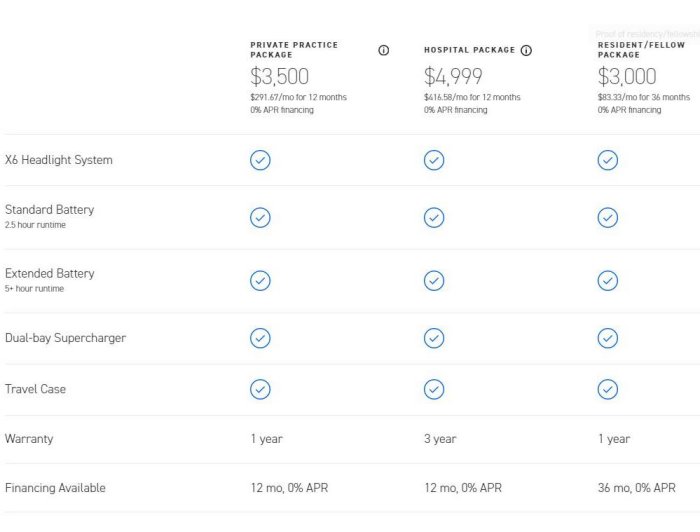Click Dual-bay Supercharger checkmark under Hospital Package
700x532 pixels.
click(434, 338)
